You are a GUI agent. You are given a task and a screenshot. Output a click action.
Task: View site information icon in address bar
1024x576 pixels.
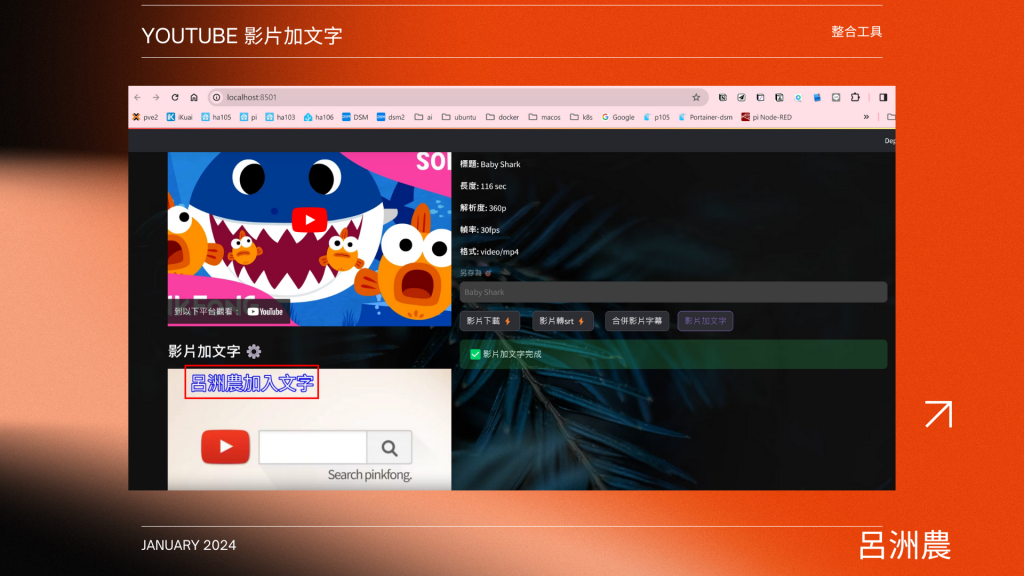217,97
